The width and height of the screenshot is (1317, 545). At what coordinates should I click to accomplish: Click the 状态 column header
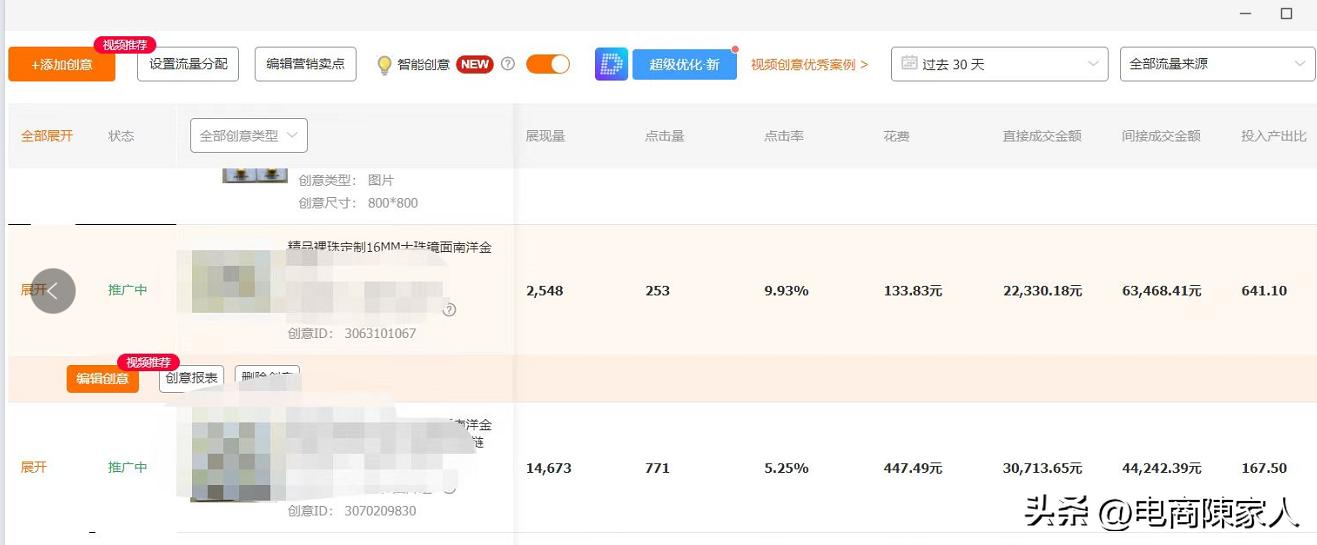(121, 136)
